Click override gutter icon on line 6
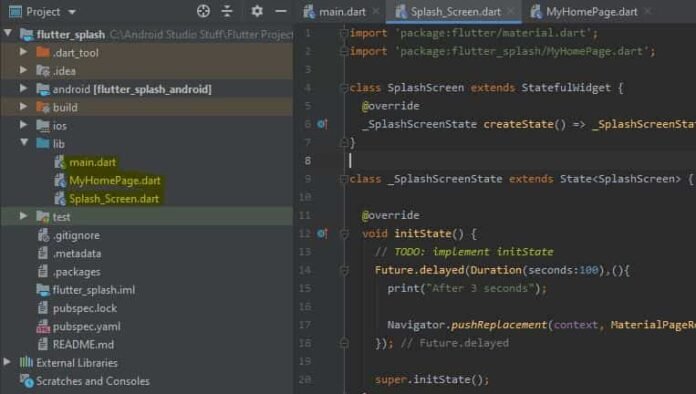The image size is (696, 394). click(322, 124)
